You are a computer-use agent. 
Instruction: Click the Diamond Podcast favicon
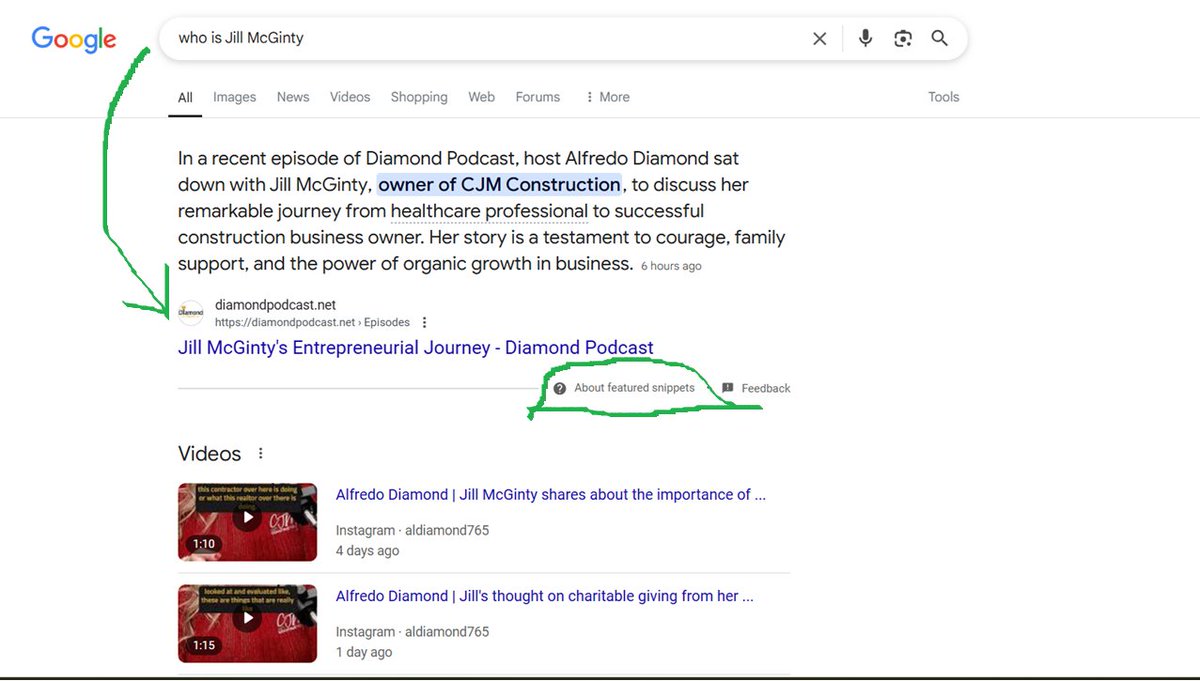(191, 313)
